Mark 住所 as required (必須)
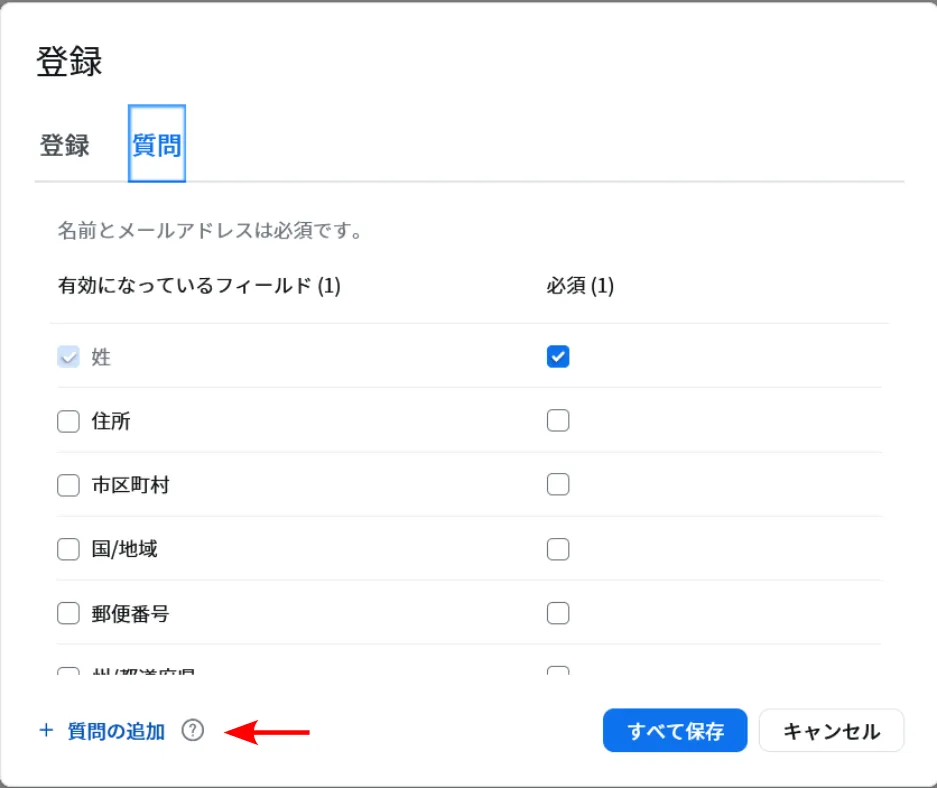 [x=558, y=421]
